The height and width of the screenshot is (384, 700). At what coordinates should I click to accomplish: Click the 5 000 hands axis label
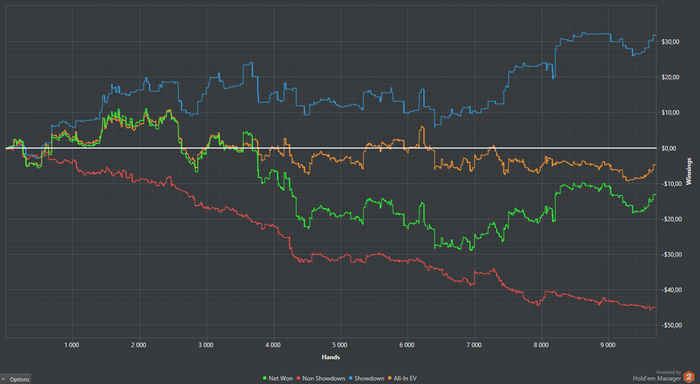click(340, 345)
